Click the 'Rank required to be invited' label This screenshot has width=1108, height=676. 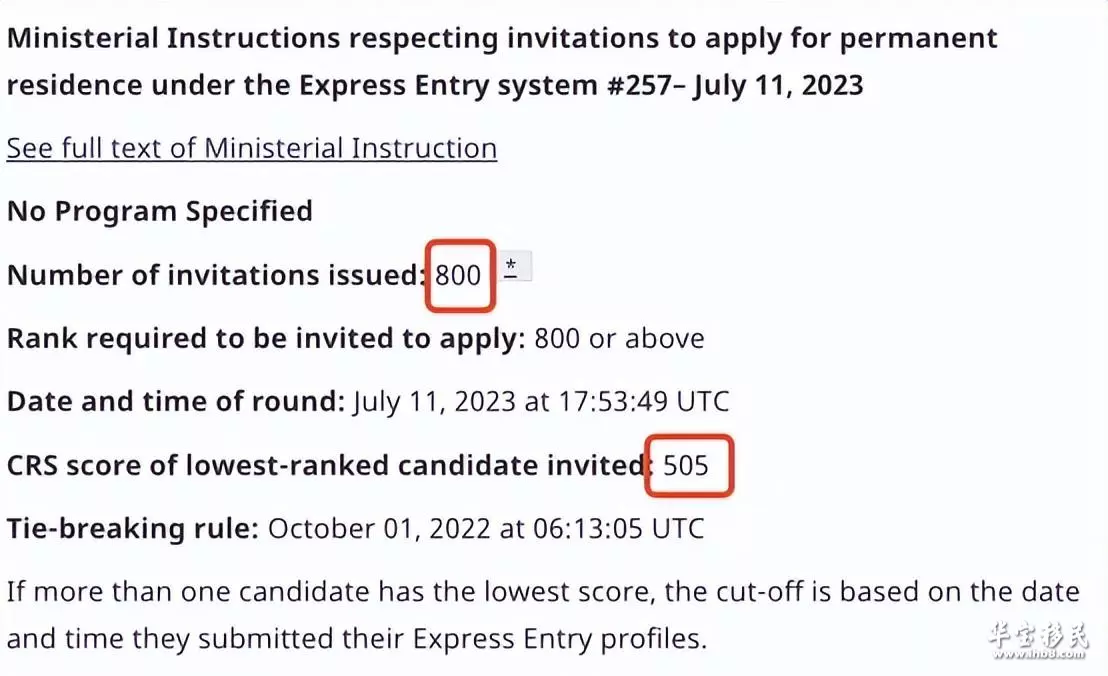[266, 338]
